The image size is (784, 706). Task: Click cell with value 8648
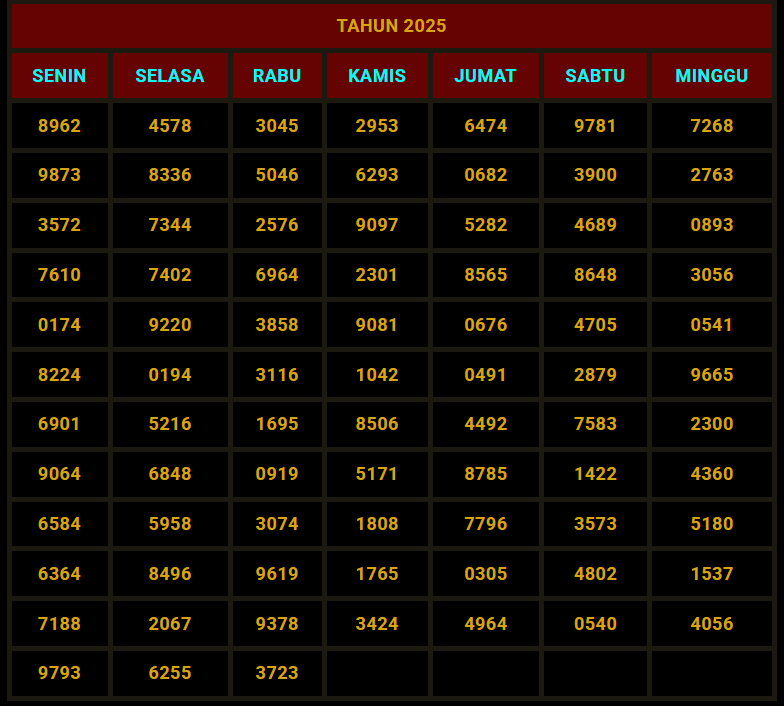[x=595, y=275]
